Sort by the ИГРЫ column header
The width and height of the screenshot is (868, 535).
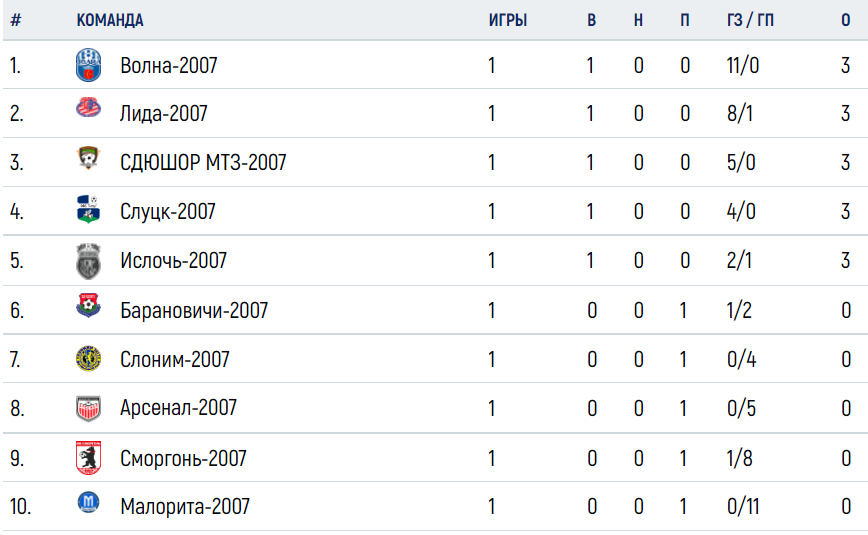508,20
